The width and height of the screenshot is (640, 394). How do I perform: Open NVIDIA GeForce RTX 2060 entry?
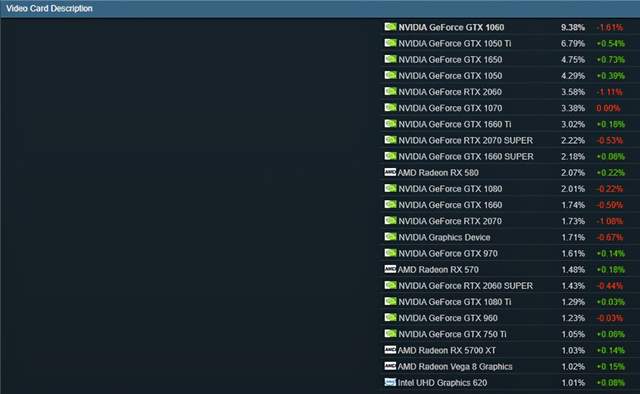click(x=450, y=92)
